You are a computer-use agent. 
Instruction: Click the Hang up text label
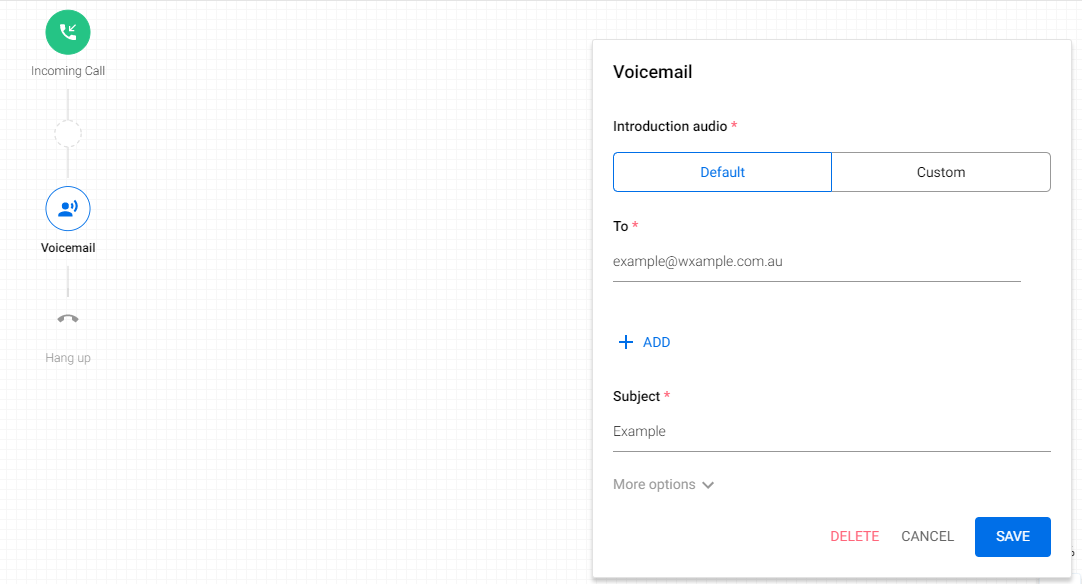click(x=68, y=358)
